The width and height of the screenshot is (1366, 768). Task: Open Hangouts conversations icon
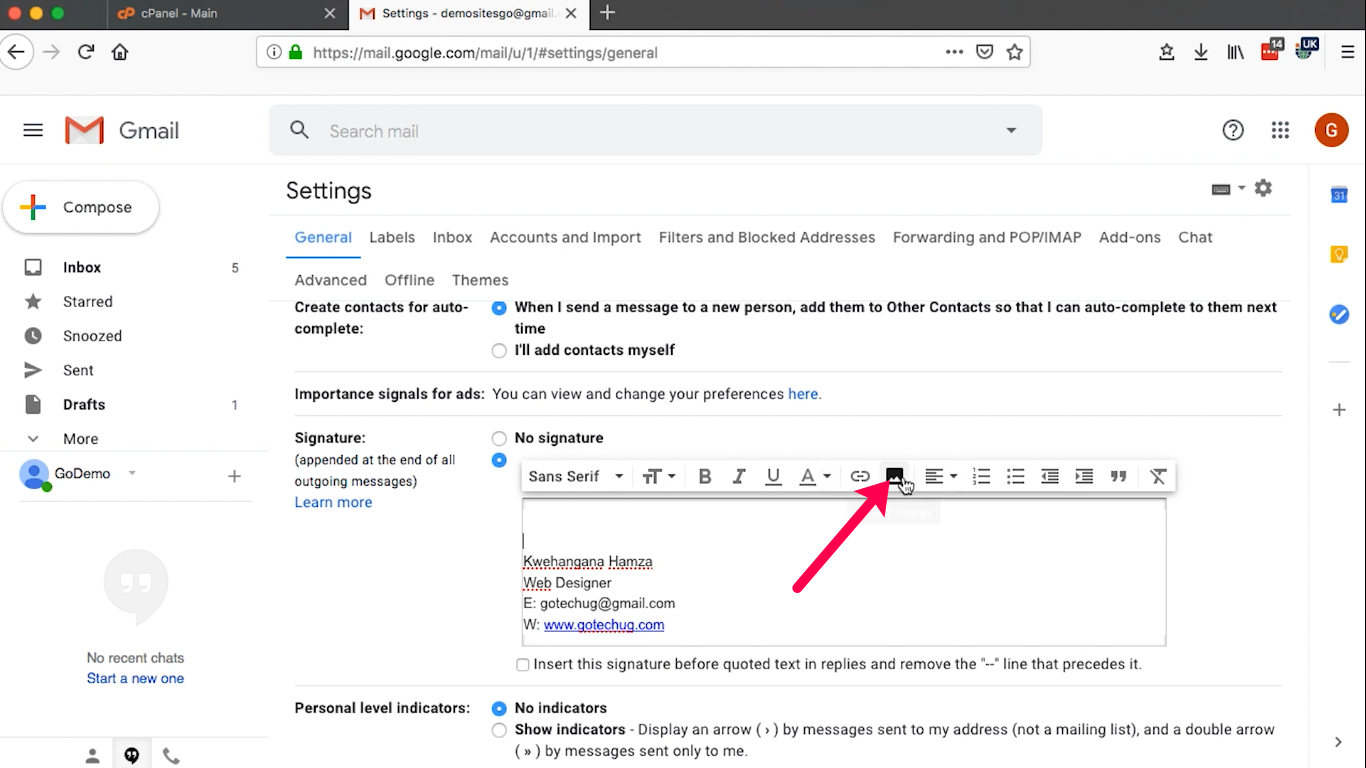132,756
